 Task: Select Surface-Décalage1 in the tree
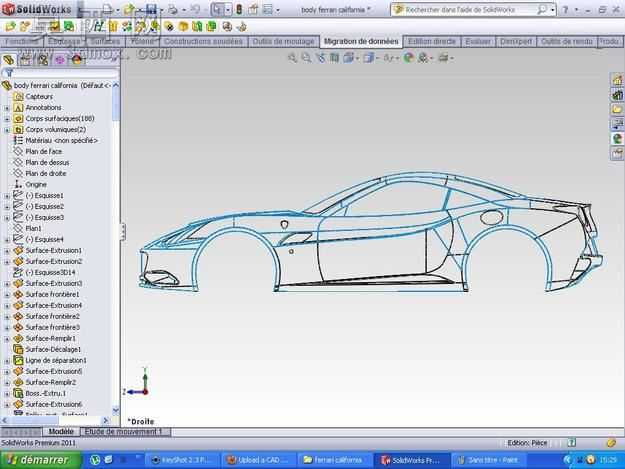click(53, 349)
